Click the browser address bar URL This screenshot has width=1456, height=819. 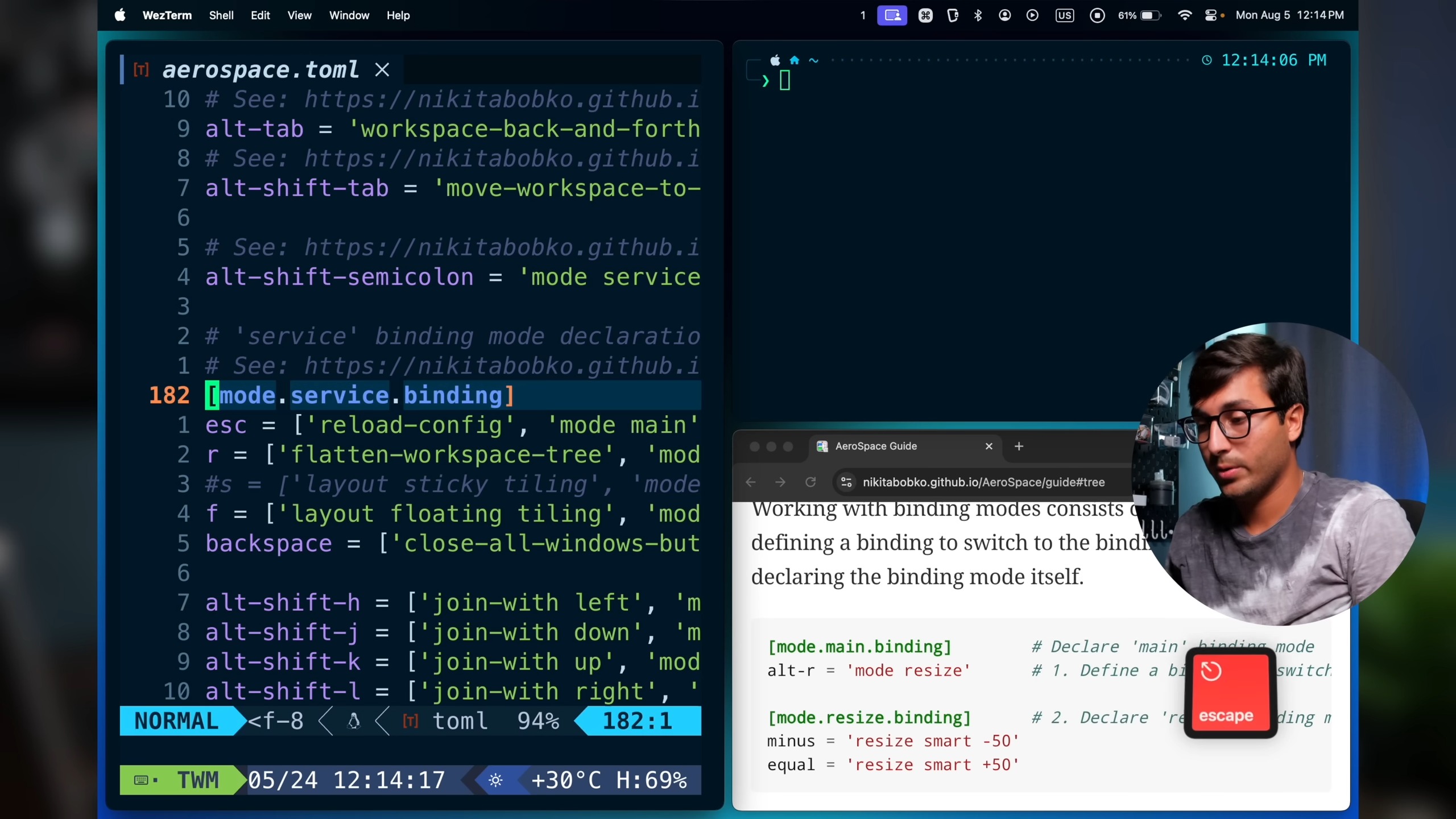tap(983, 482)
